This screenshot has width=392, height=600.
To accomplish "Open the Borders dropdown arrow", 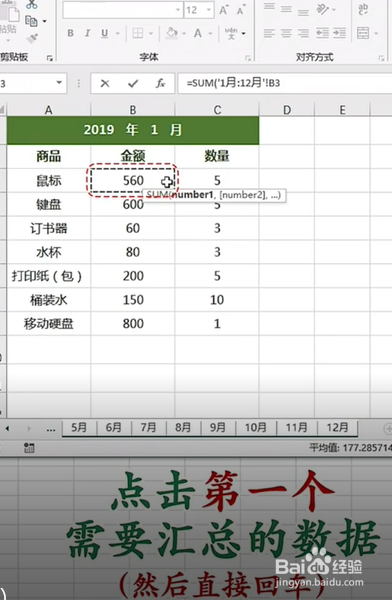I will 151,34.
